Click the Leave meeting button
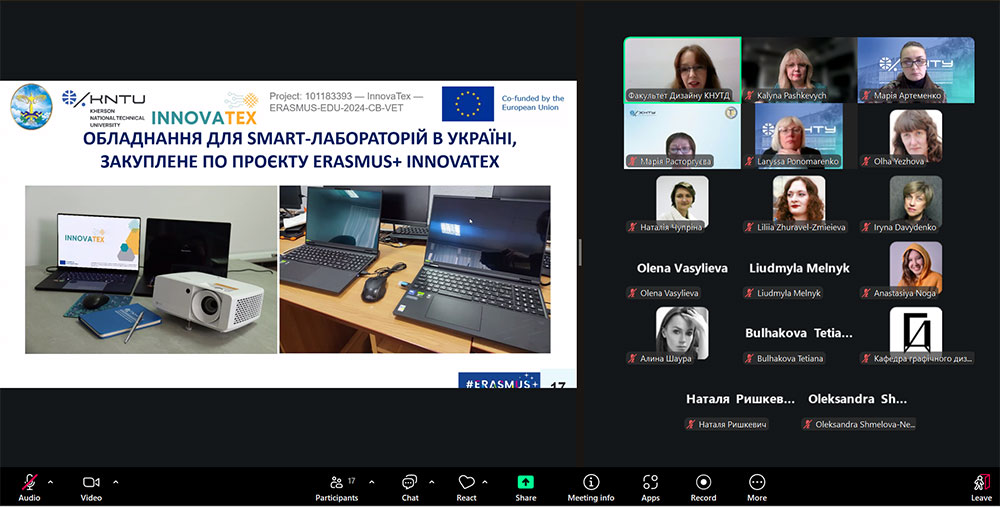Screen dimensions: 1000x507 point(981,485)
